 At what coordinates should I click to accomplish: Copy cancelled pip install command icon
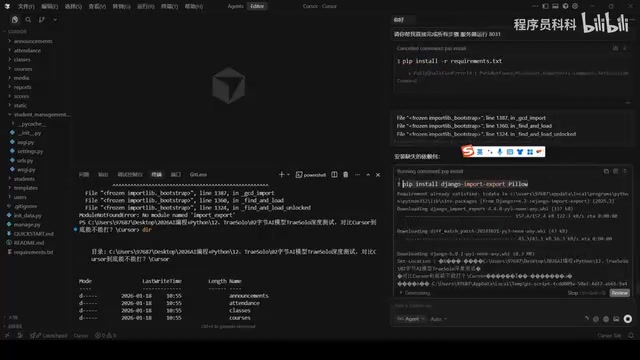coord(616,48)
